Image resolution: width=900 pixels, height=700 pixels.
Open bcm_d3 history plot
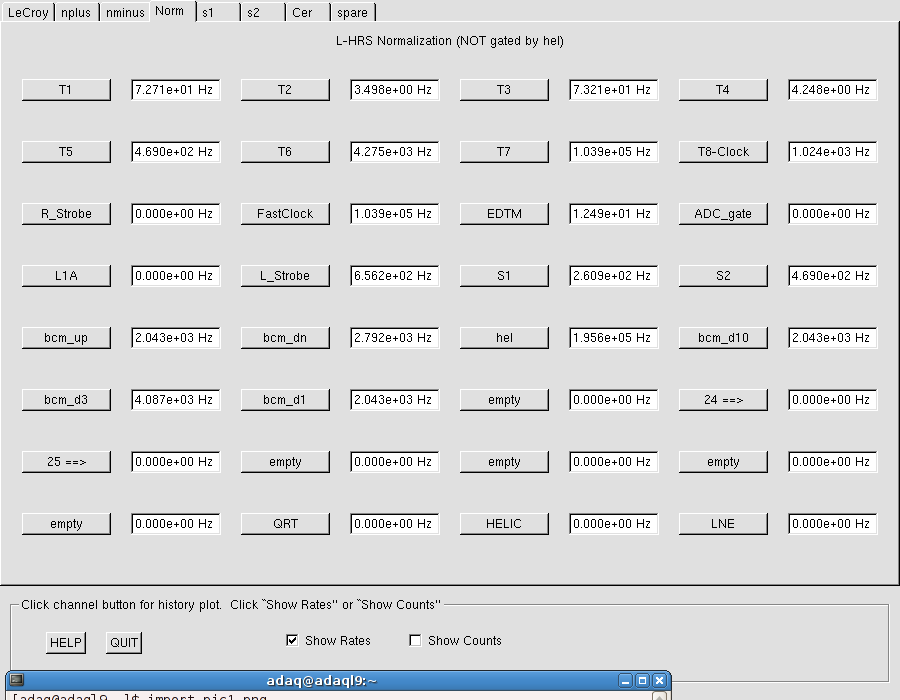pos(66,400)
